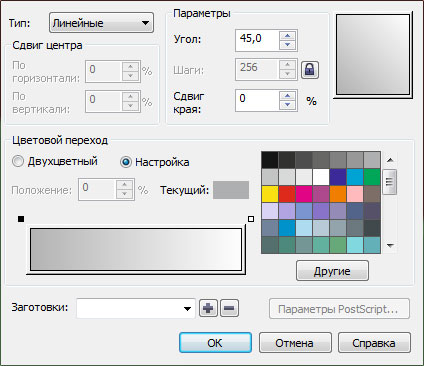The width and height of the screenshot is (424, 366).
Task: Increase the Угол value with the up arrow
Action: pyautogui.click(x=287, y=36)
